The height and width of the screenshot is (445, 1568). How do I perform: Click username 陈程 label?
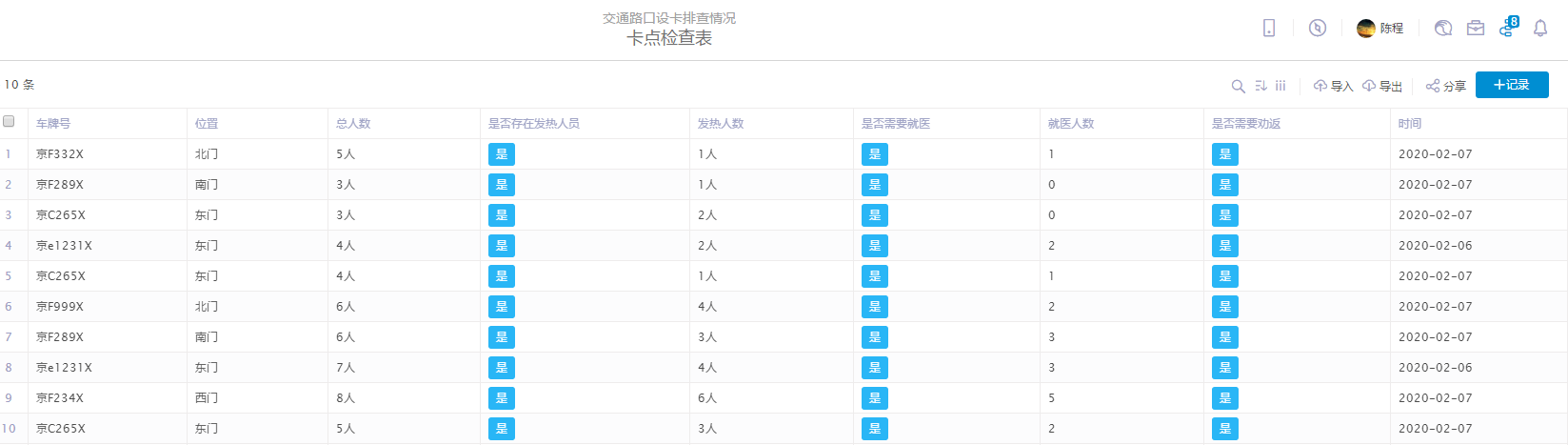[x=1392, y=29]
